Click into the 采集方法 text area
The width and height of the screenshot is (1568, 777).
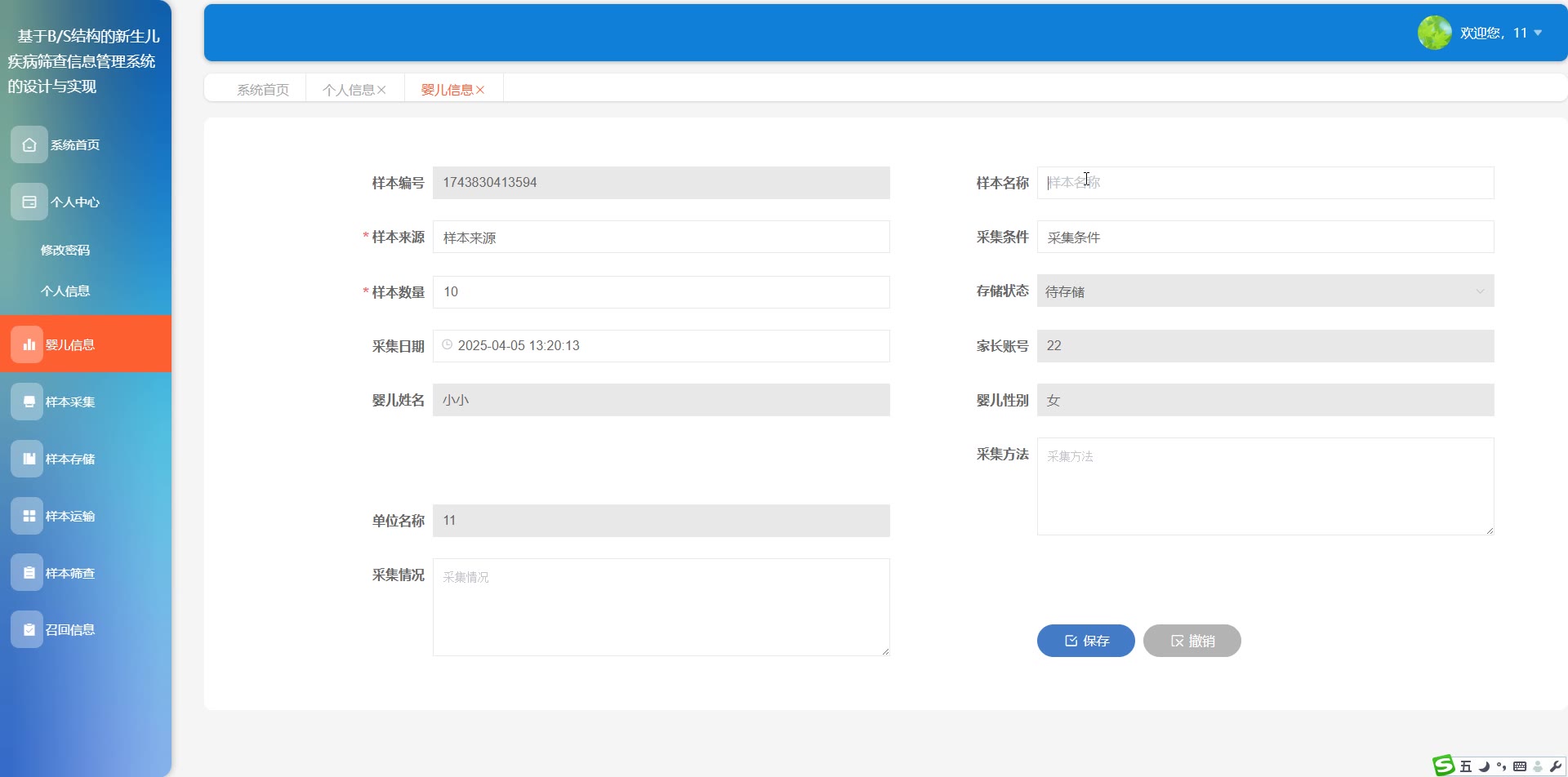tap(1264, 486)
